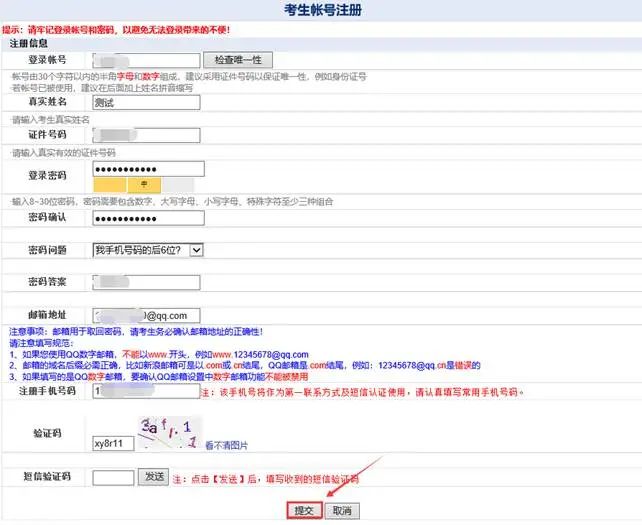Click the 邮箱地址 email input field
642x525 pixels.
click(x=146, y=315)
